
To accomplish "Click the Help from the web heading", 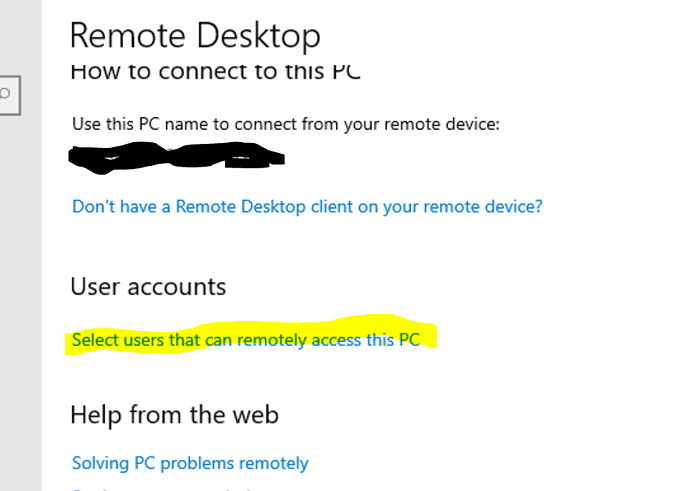I will click(174, 413).
